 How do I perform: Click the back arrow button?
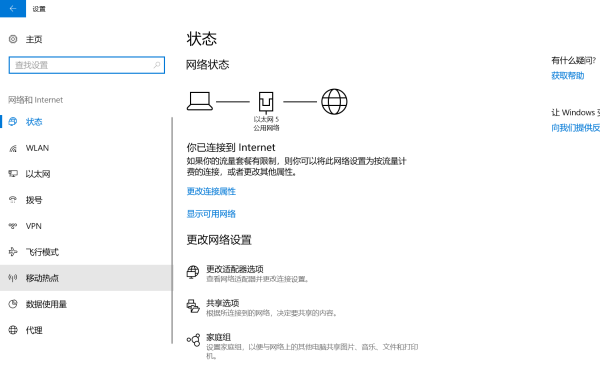(13, 8)
